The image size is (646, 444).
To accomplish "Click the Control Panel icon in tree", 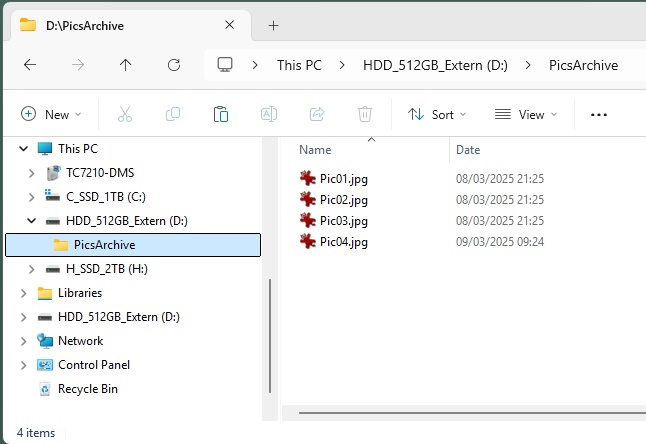I will pyautogui.click(x=44, y=365).
